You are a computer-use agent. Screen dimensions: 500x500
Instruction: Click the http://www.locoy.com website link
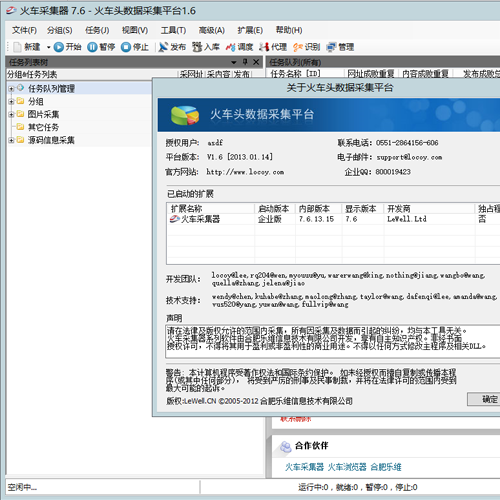click(x=245, y=172)
